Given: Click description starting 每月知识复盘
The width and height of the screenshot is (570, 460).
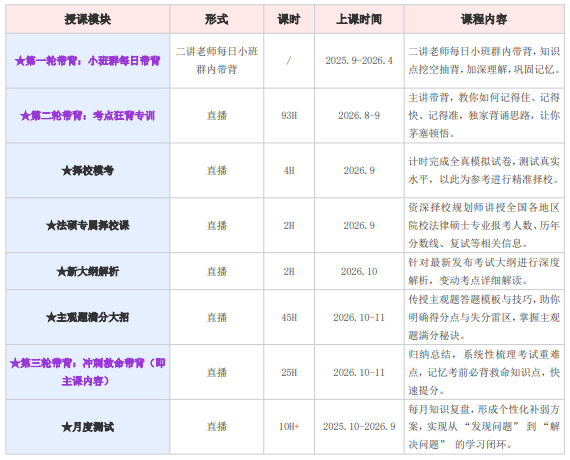Looking at the screenshot, I should click(484, 427).
